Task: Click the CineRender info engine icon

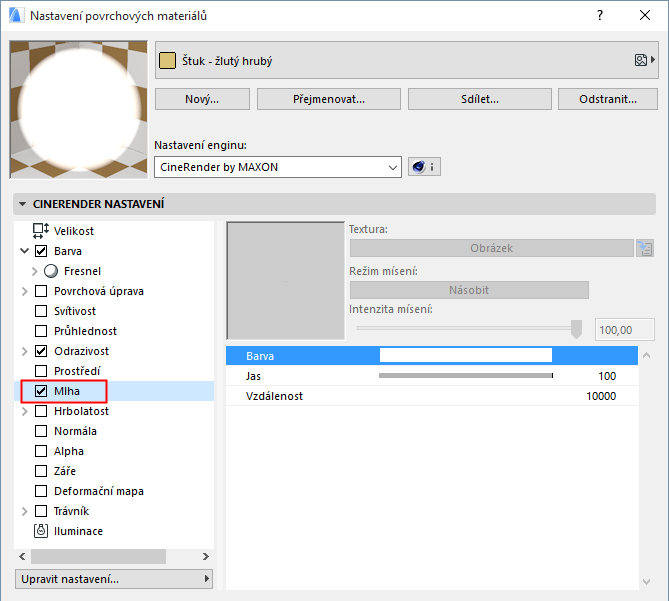Action: click(x=424, y=167)
